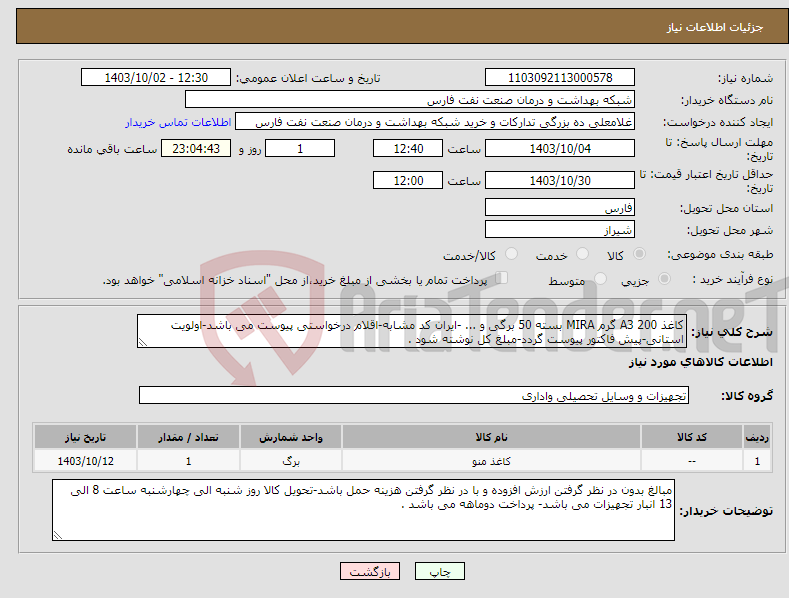Click the کاغذ منو item name cell

pyautogui.click(x=491, y=461)
